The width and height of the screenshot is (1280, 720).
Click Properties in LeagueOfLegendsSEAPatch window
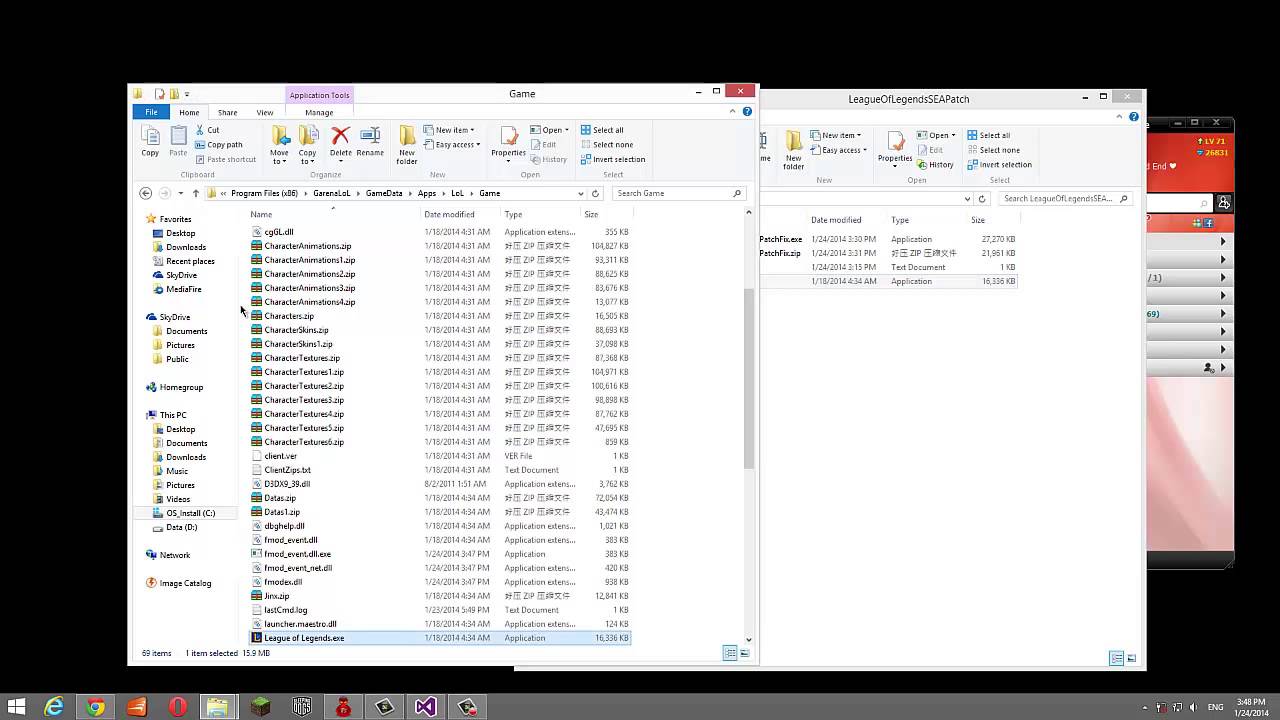[x=895, y=147]
